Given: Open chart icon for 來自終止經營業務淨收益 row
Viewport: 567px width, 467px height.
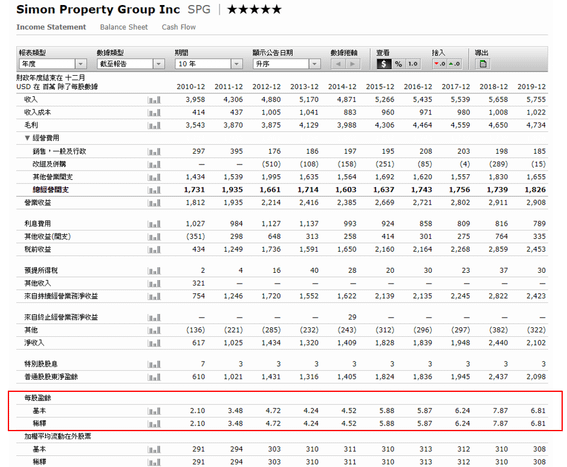Looking at the screenshot, I should click(154, 318).
